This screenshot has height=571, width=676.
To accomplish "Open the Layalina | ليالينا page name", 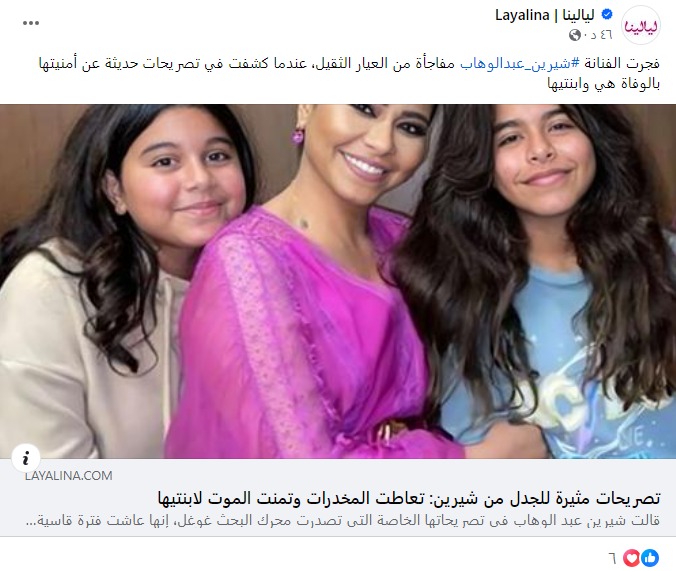I will tap(545, 16).
